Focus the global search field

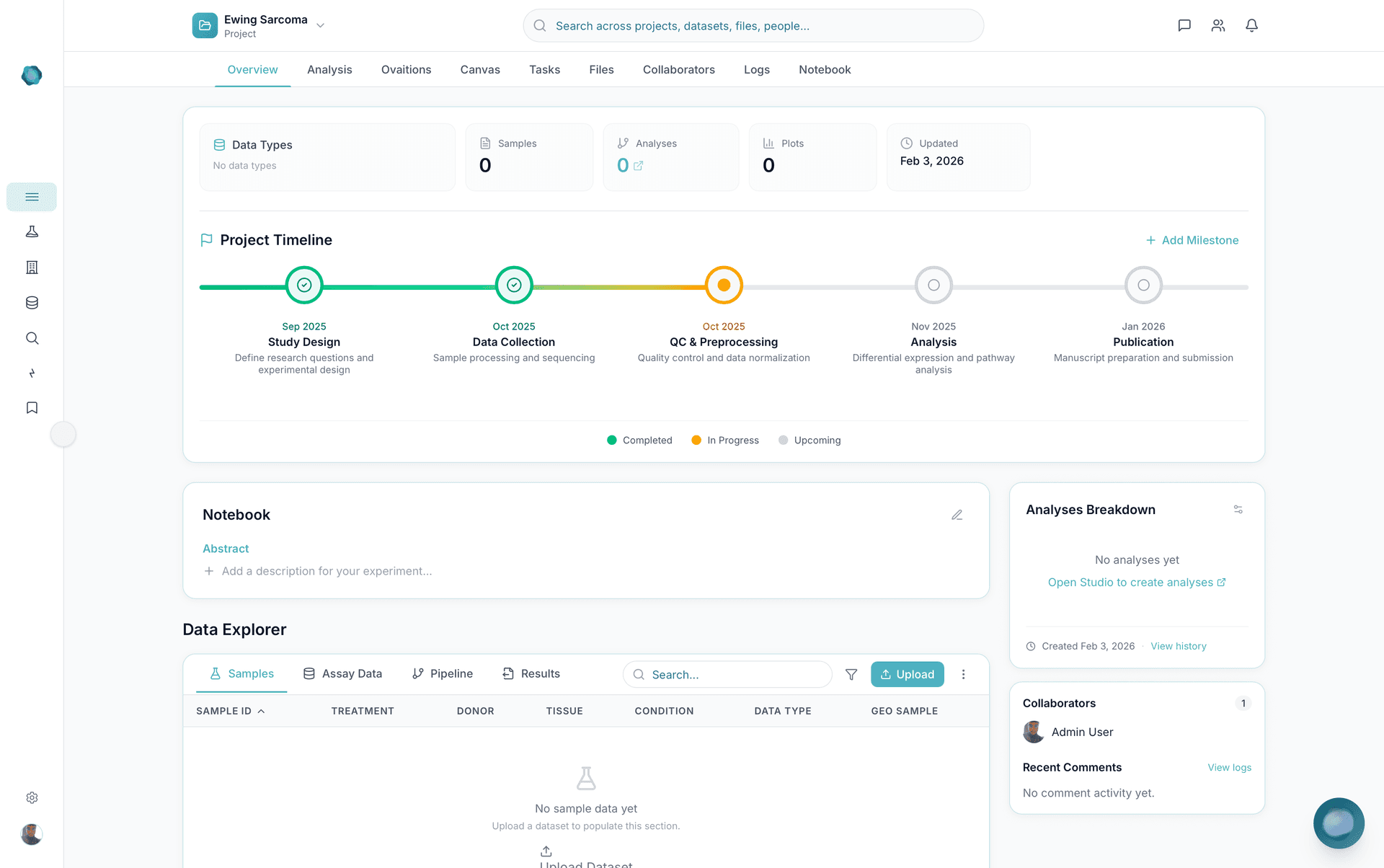tap(753, 25)
